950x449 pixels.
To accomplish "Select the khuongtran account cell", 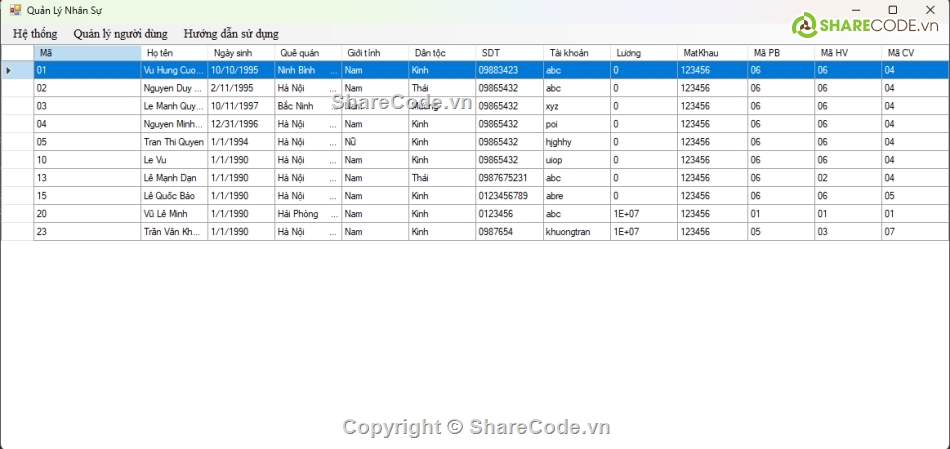I will [575, 232].
